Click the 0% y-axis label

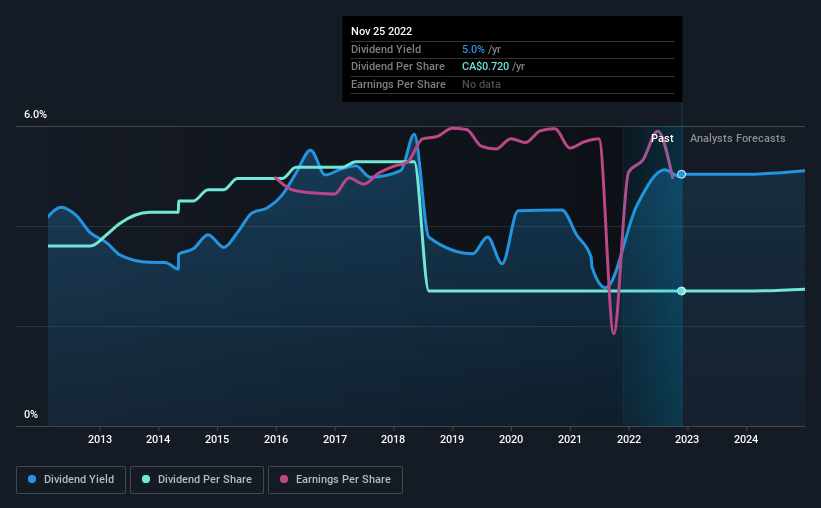click(31, 415)
